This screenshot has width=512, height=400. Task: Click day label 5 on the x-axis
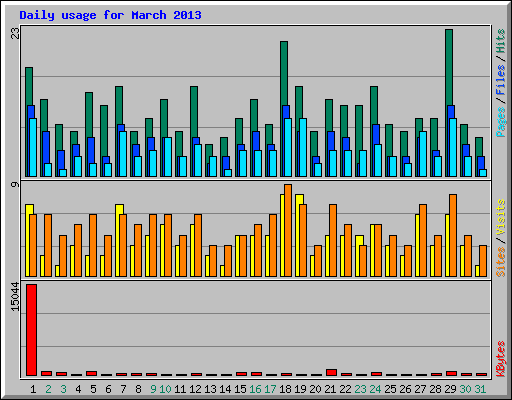click(x=93, y=389)
